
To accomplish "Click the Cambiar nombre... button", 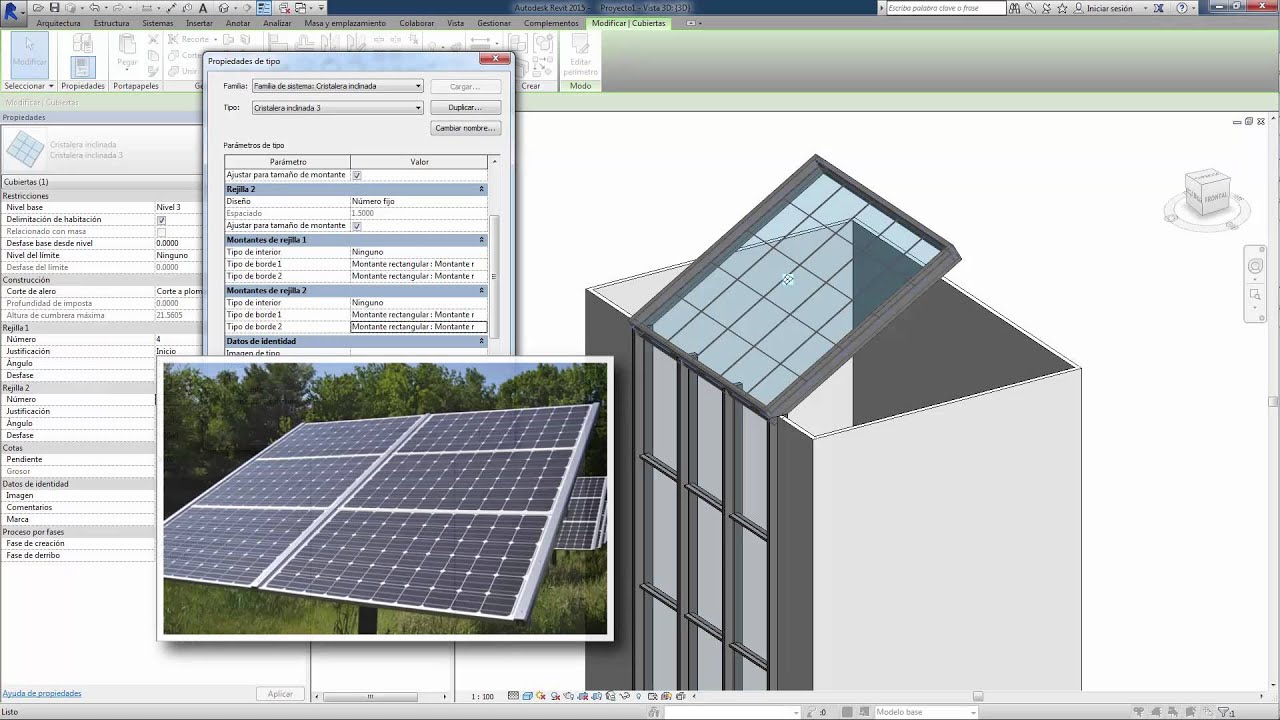I will pos(465,128).
